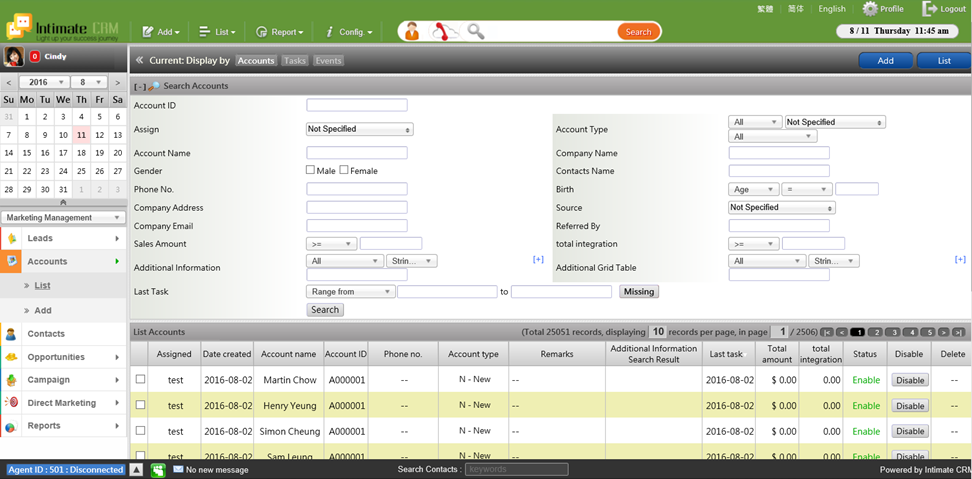Switch language to English

[832, 9]
